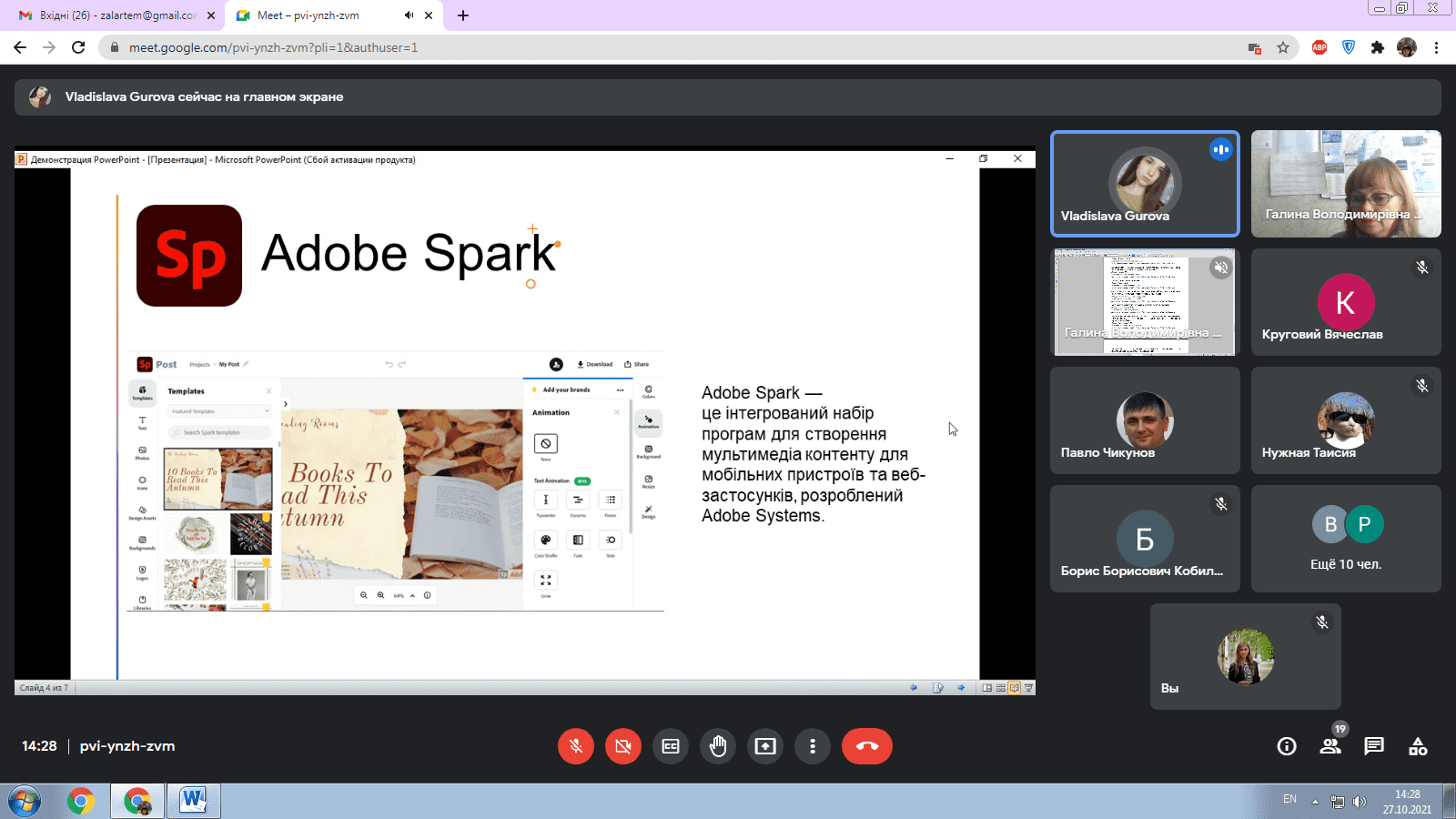This screenshot has height=819, width=1456.
Task: Close the Gmail browser tab
Action: [211, 15]
